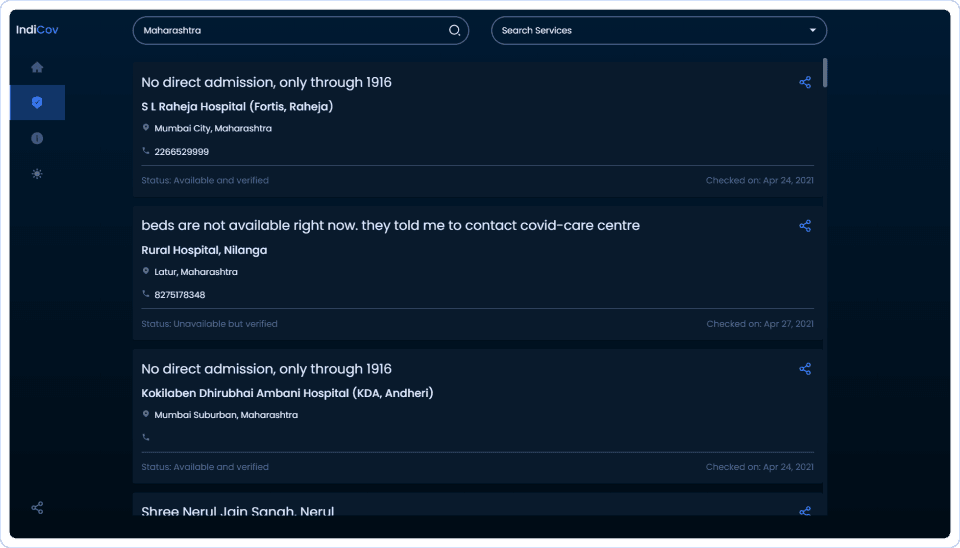Click the search magnifier icon
960x548 pixels.
pos(454,31)
